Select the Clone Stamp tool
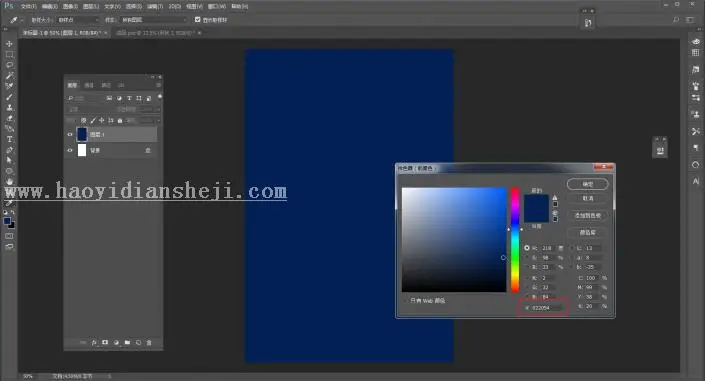The image size is (705, 381). coord(9,108)
